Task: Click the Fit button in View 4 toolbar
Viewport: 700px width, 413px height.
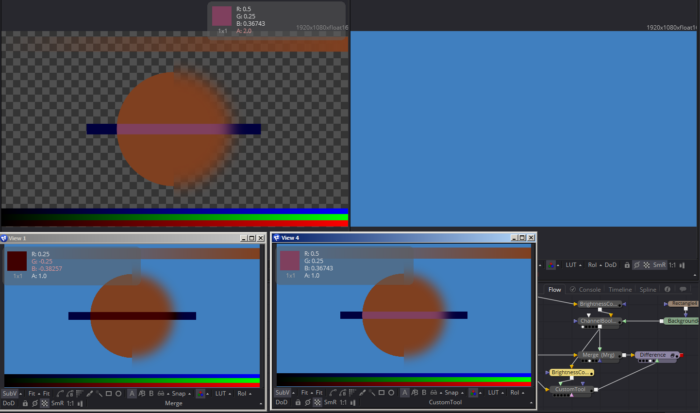Action: 298,394
